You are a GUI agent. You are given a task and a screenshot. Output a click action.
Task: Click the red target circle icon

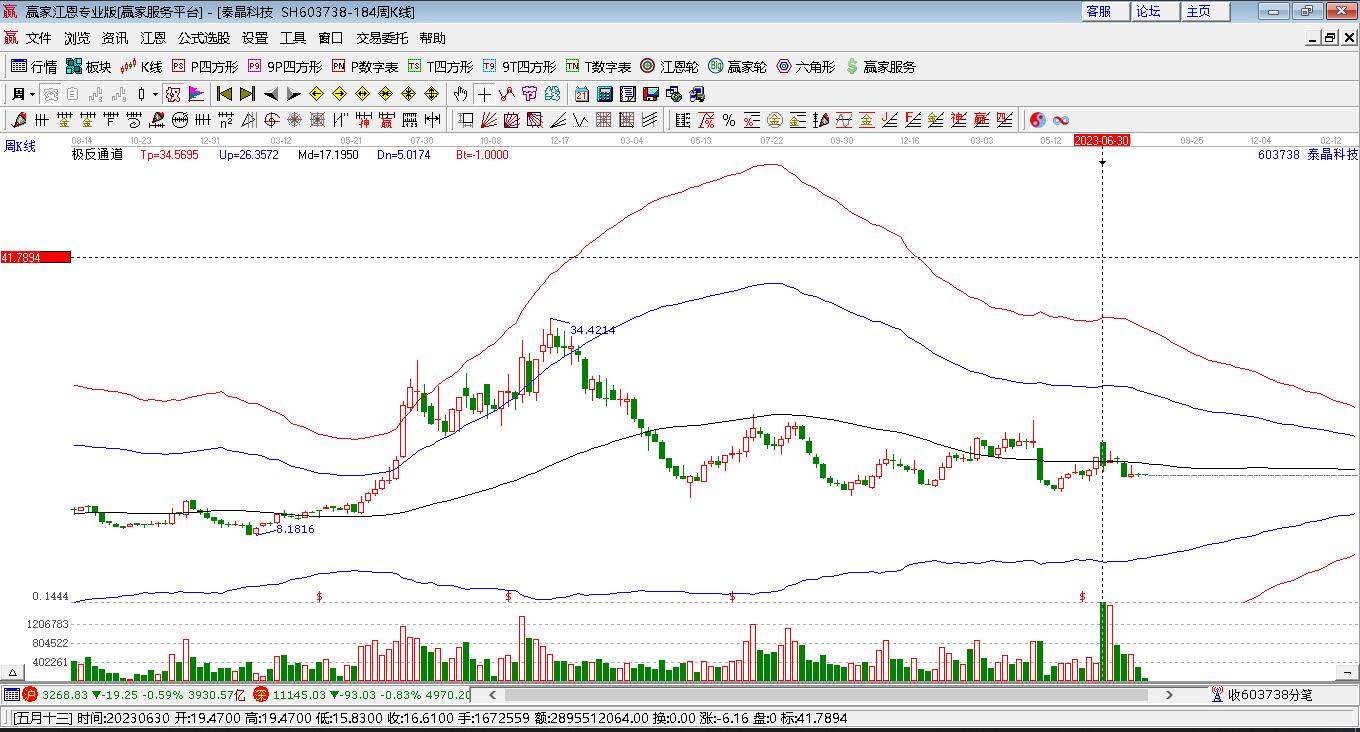tap(272, 120)
